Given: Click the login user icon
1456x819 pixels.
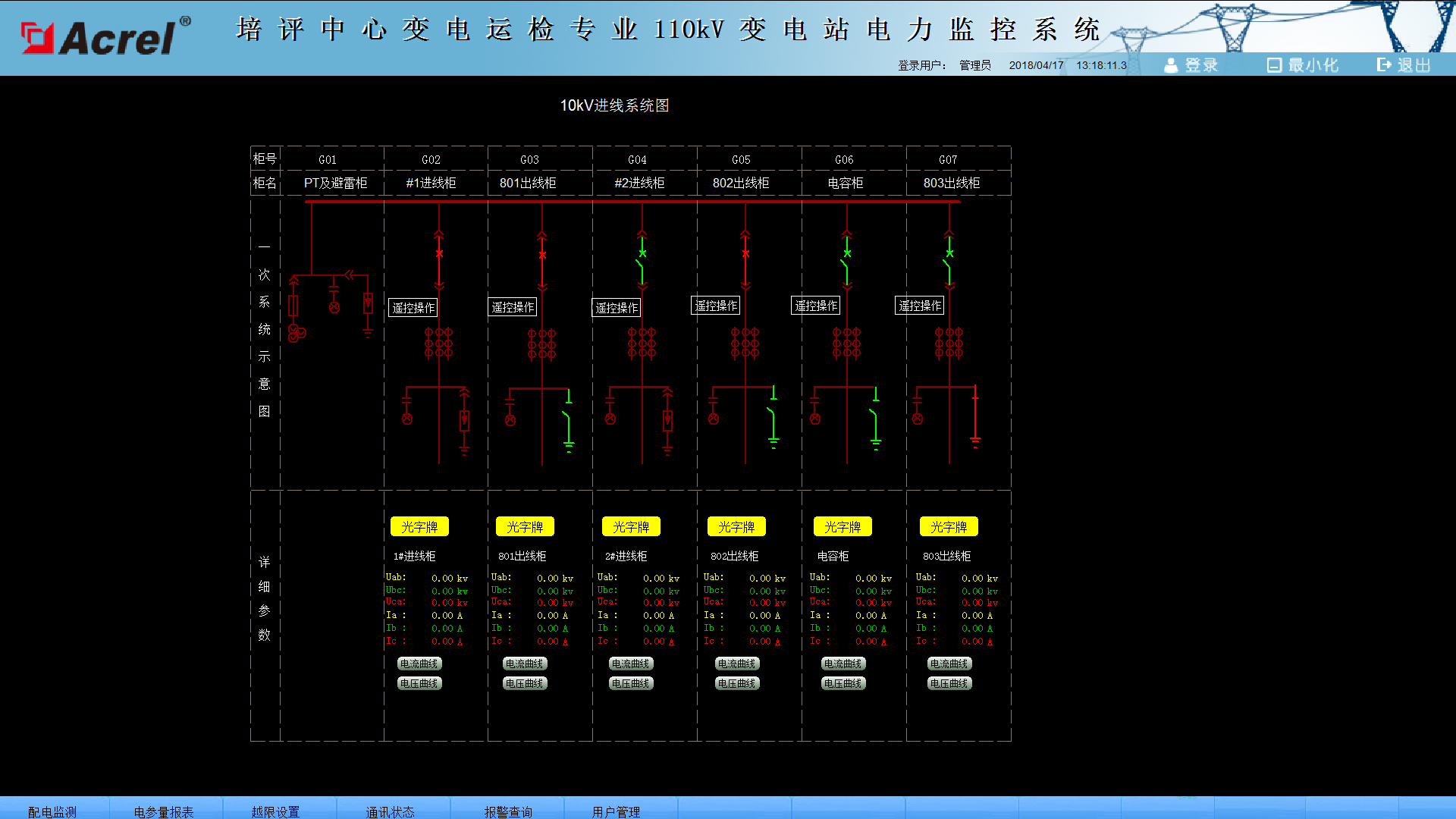Looking at the screenshot, I should pyautogui.click(x=1171, y=65).
